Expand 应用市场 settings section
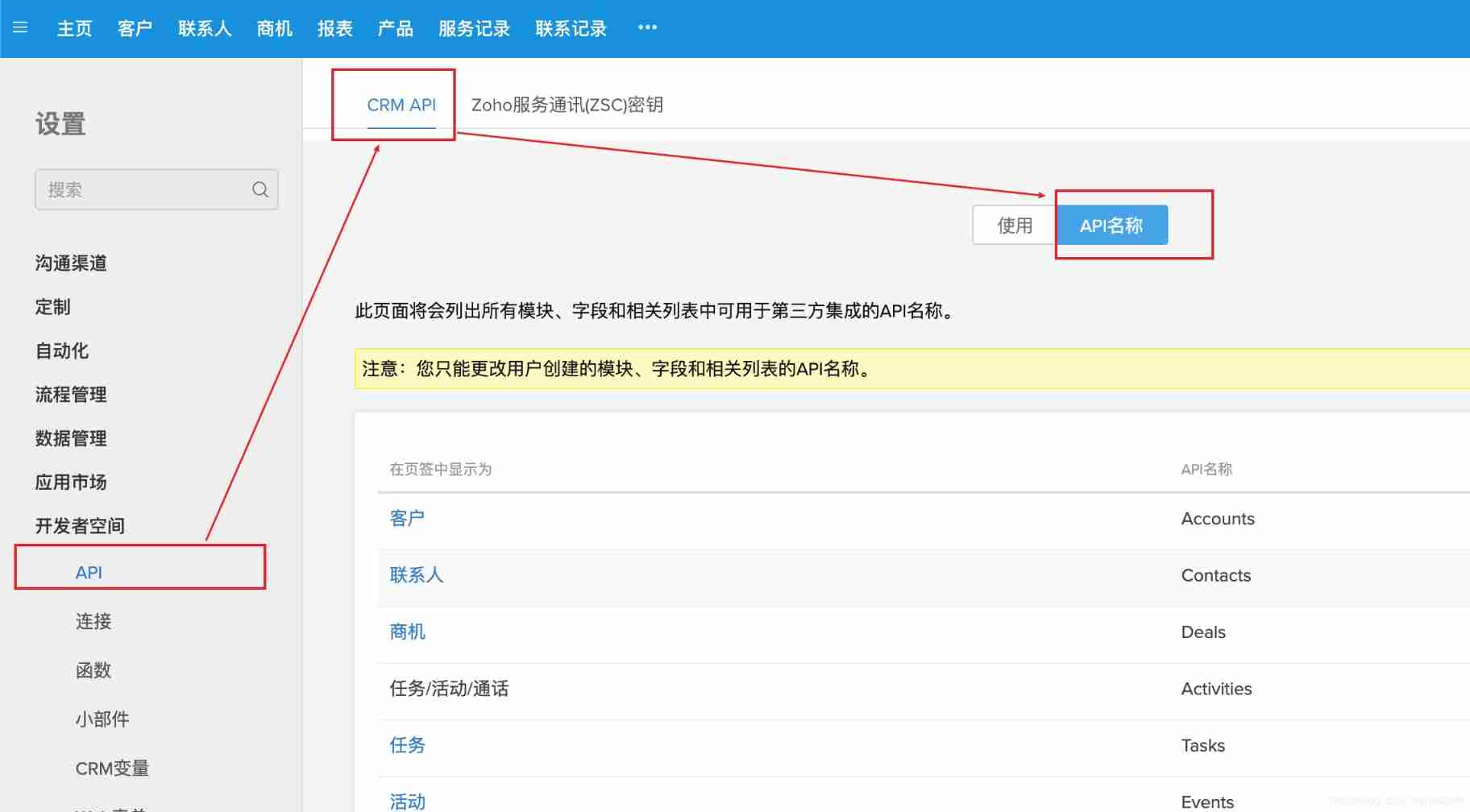This screenshot has width=1470, height=812. 71,482
